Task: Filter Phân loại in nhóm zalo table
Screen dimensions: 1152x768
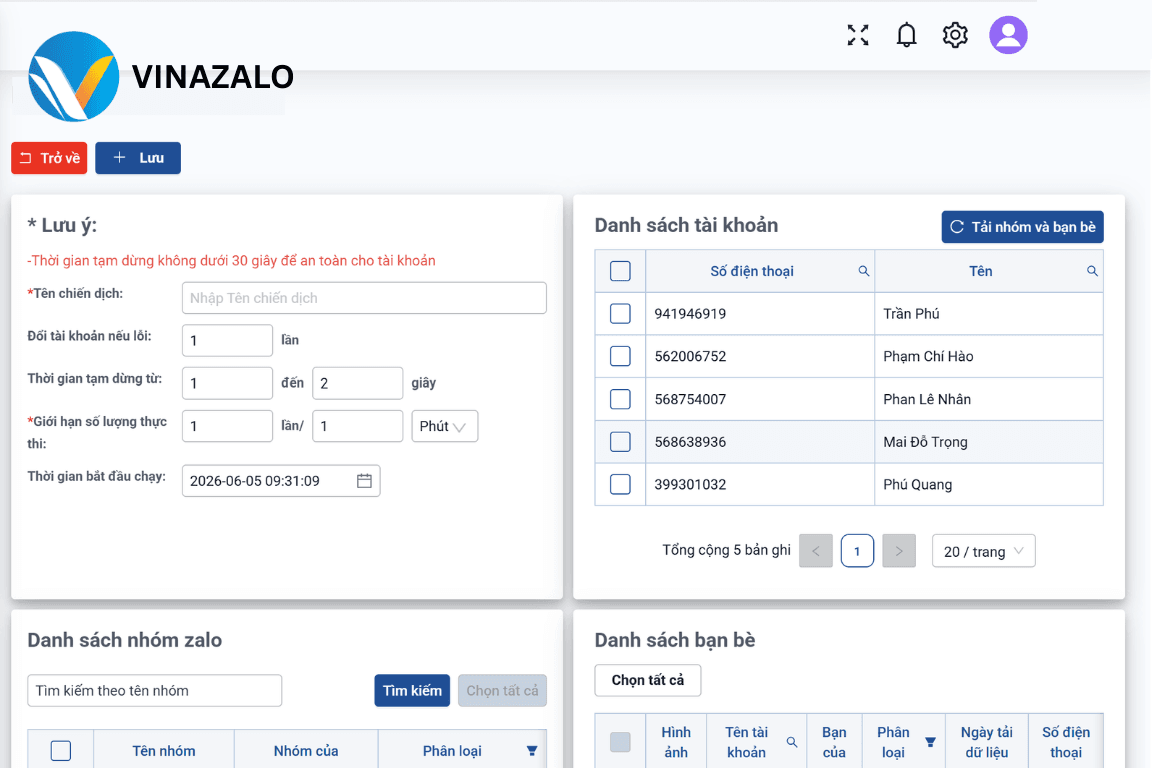Action: pos(531,751)
